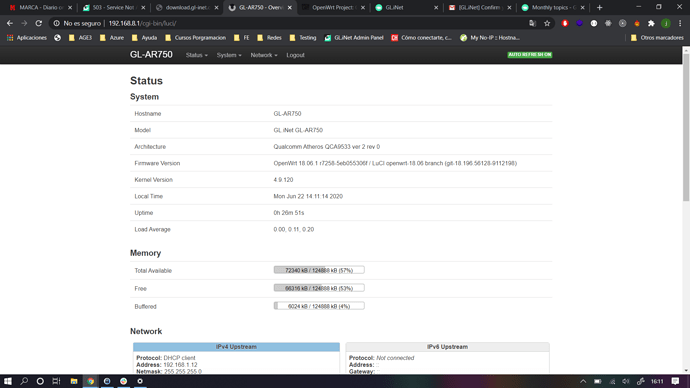The width and height of the screenshot is (690, 388).
Task: Click the translate page icon in address bar
Action: (x=532, y=23)
